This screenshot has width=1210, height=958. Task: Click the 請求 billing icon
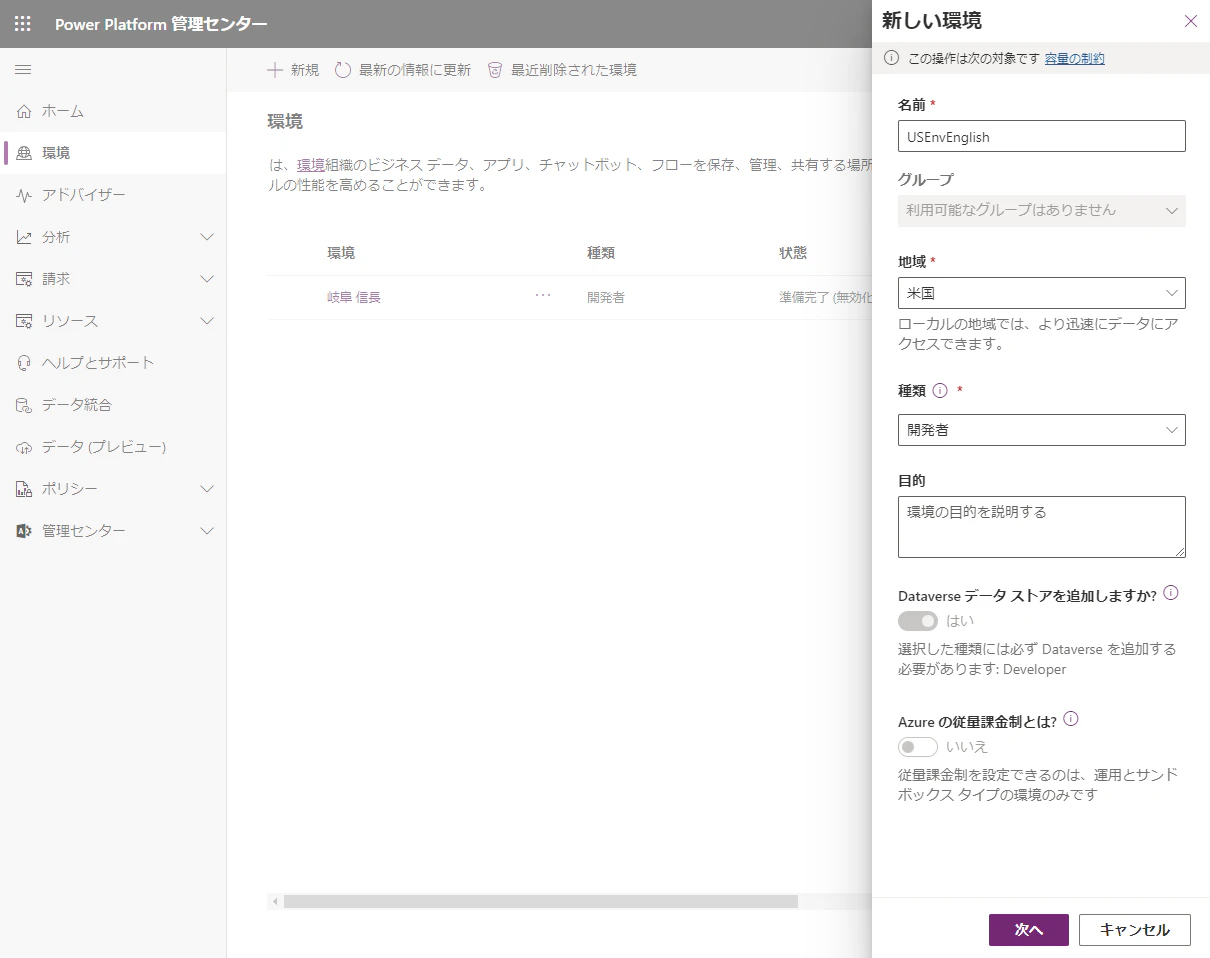click(x=24, y=279)
